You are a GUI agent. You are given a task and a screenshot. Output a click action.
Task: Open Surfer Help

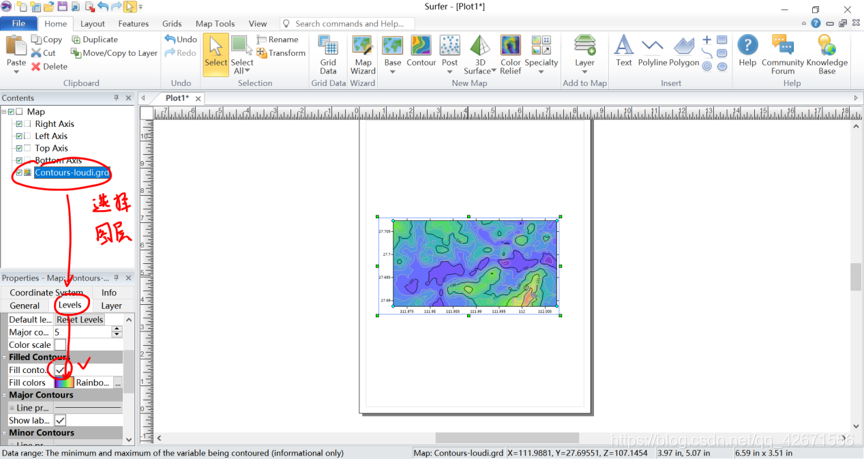tap(747, 51)
